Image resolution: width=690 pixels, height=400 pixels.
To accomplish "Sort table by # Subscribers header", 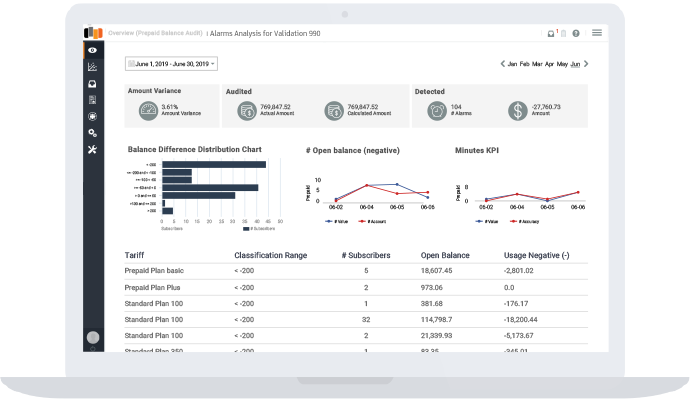I will coord(366,255).
